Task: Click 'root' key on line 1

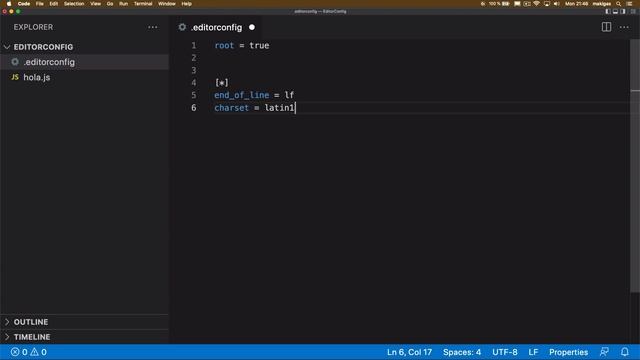Action: coord(224,46)
